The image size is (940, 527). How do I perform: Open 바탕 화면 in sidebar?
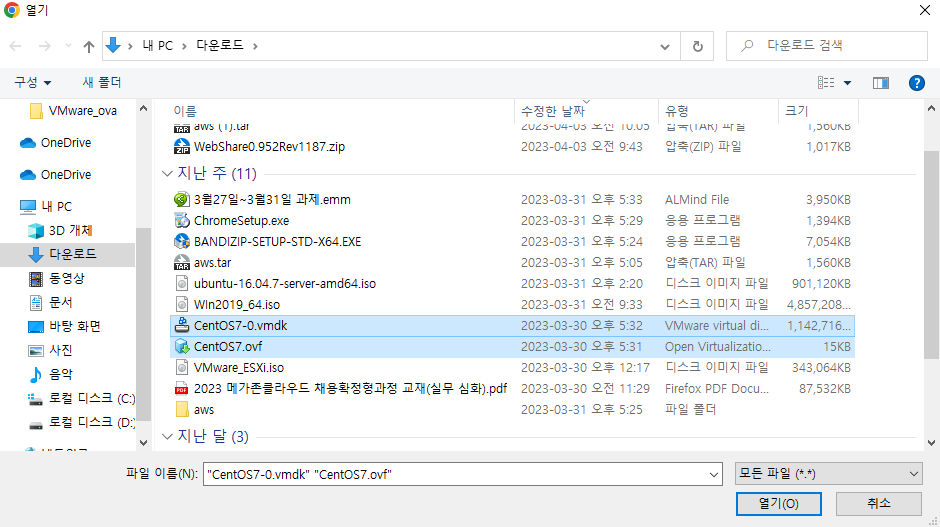[x=65, y=327]
